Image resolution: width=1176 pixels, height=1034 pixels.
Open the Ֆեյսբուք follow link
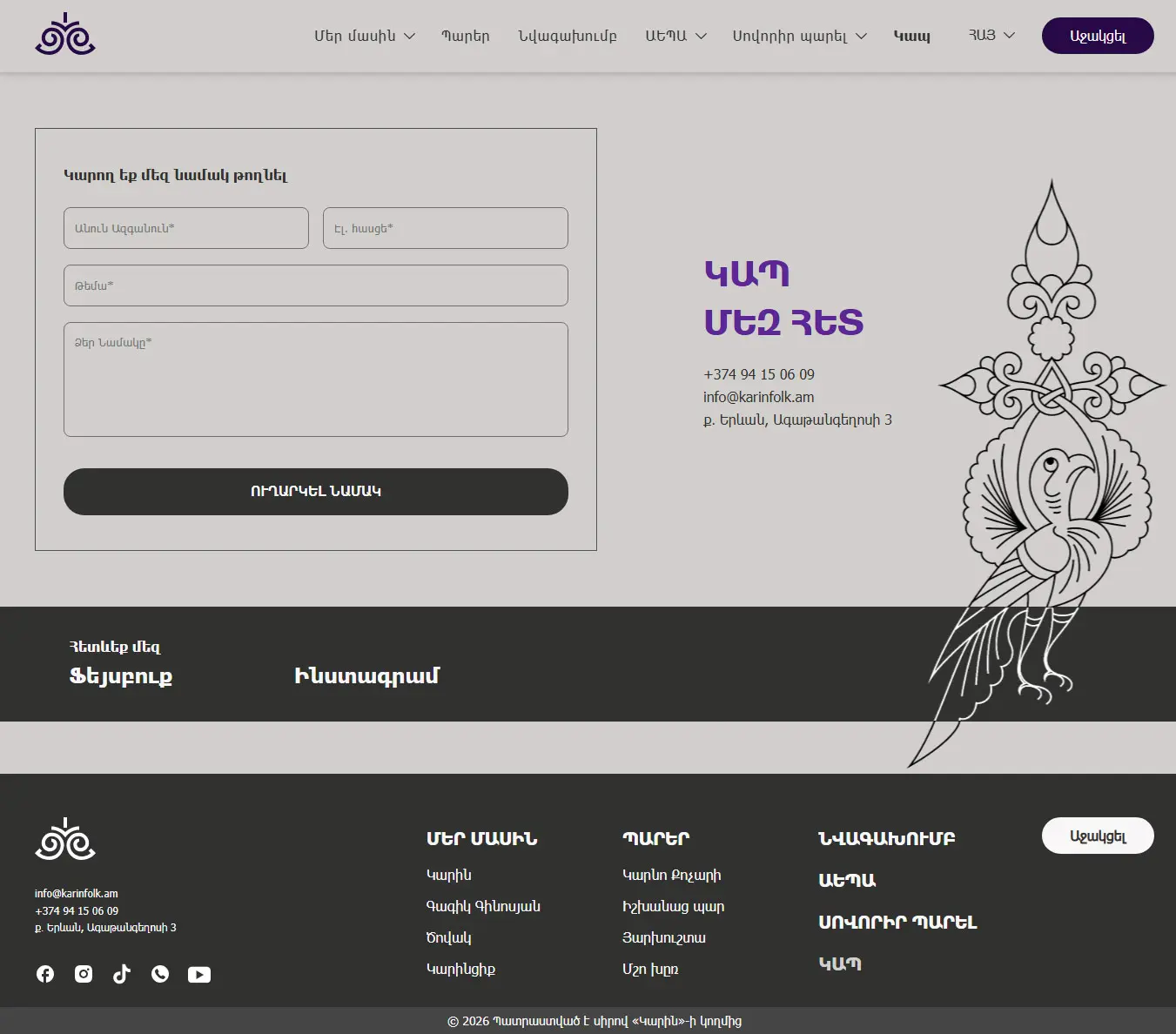point(121,676)
